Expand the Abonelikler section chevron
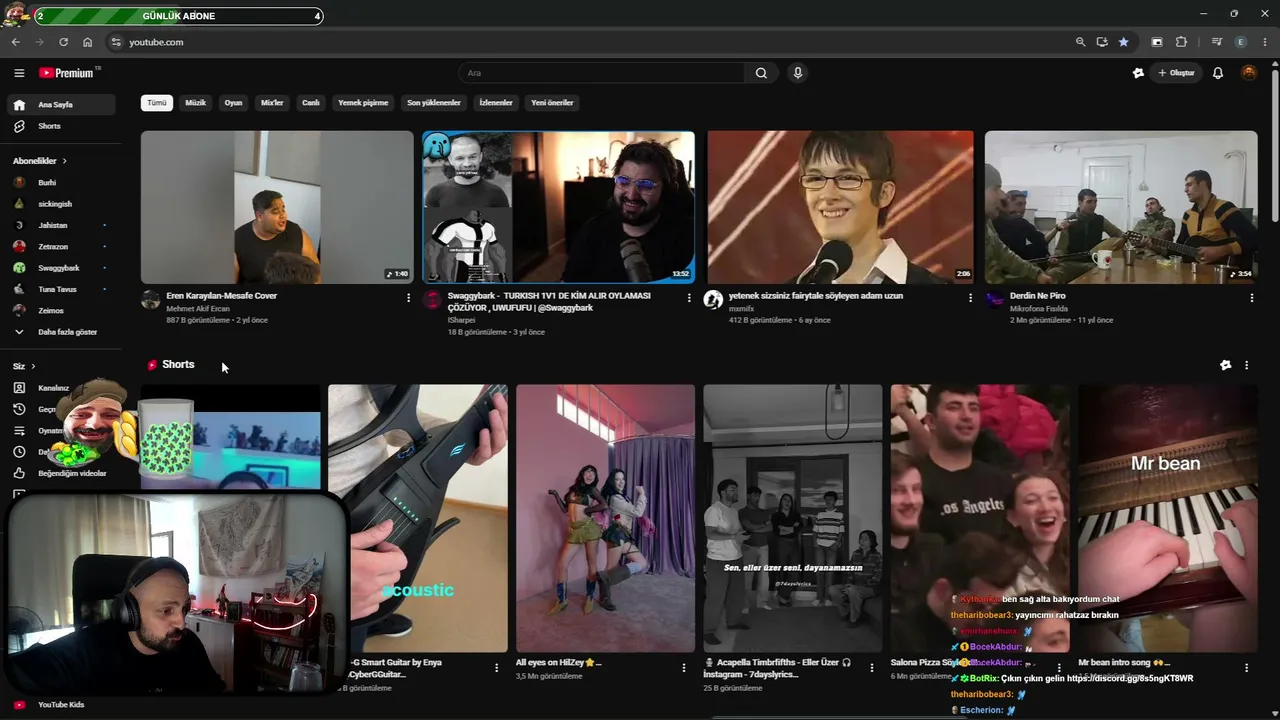1280x720 pixels. coord(65,161)
